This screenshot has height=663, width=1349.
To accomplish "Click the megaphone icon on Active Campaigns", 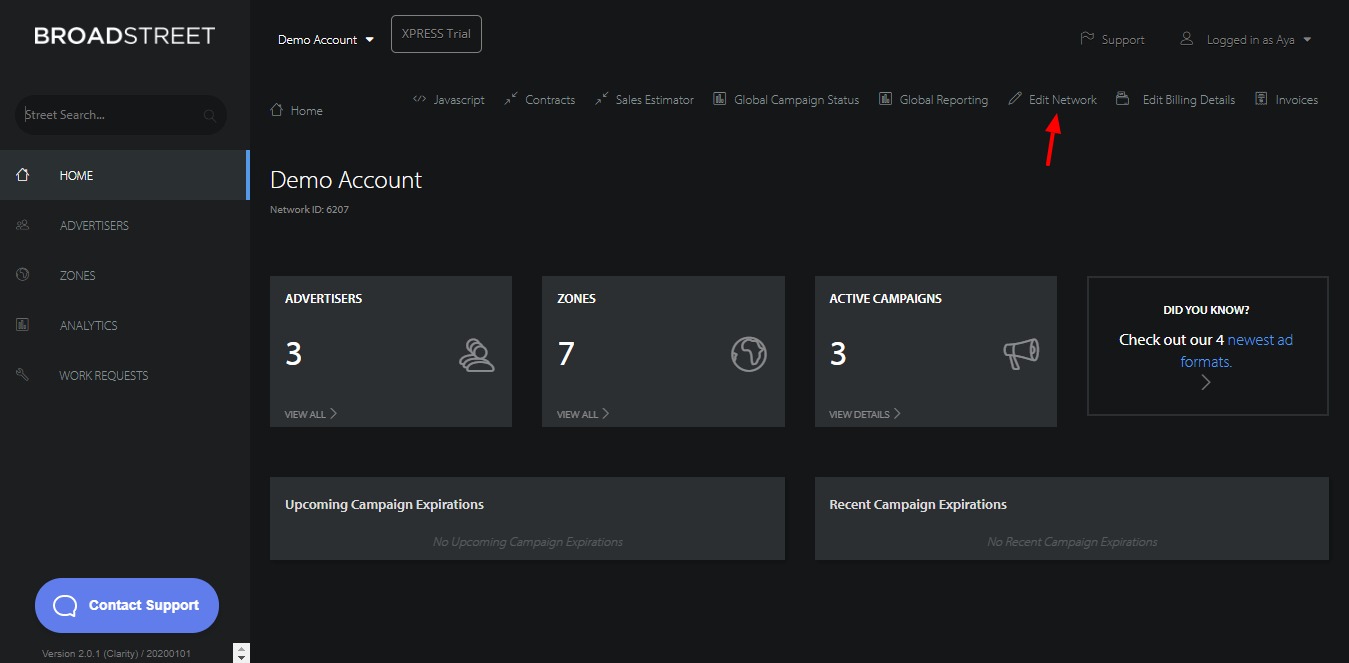I will pos(1021,353).
